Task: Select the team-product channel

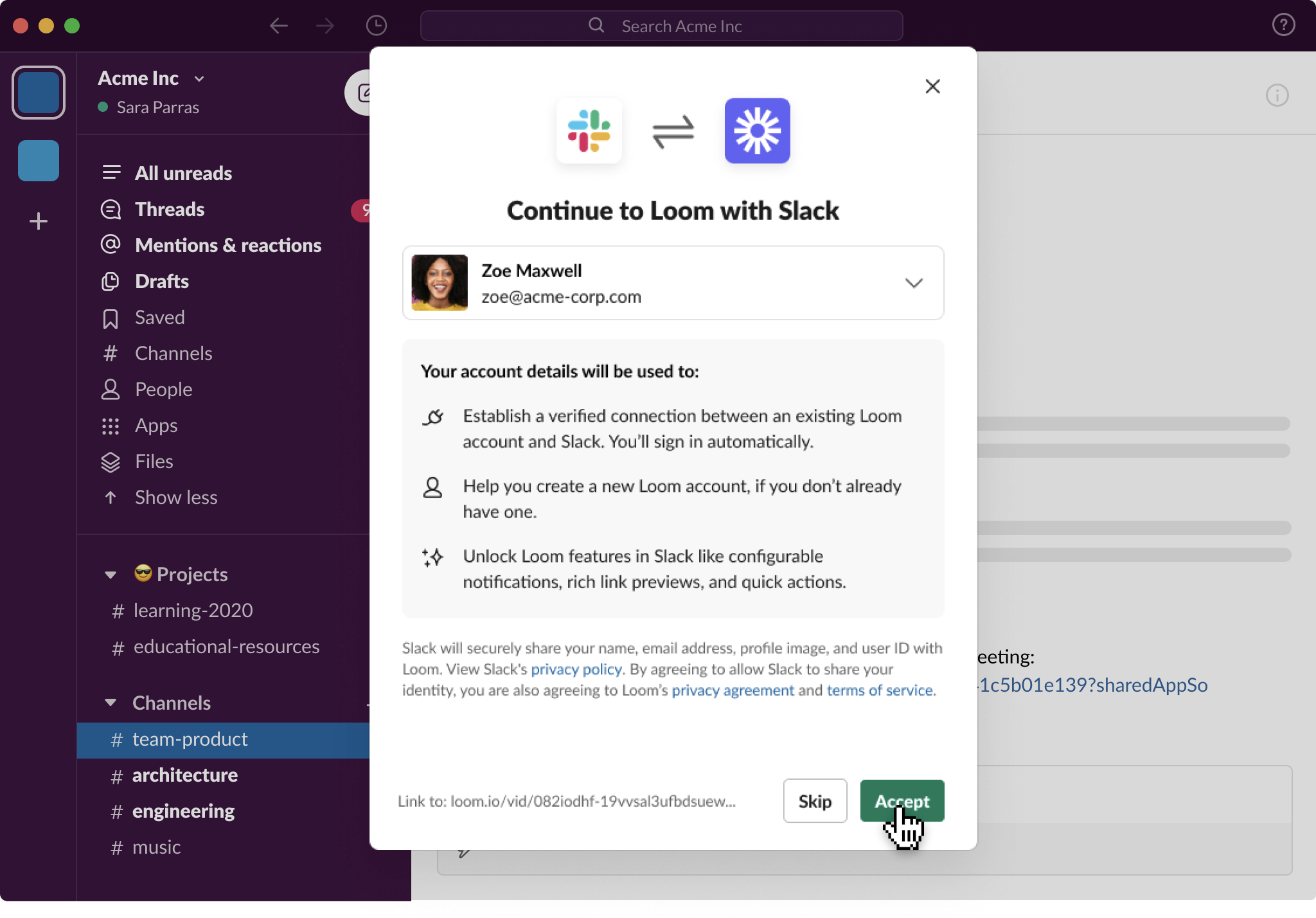Action: (191, 738)
